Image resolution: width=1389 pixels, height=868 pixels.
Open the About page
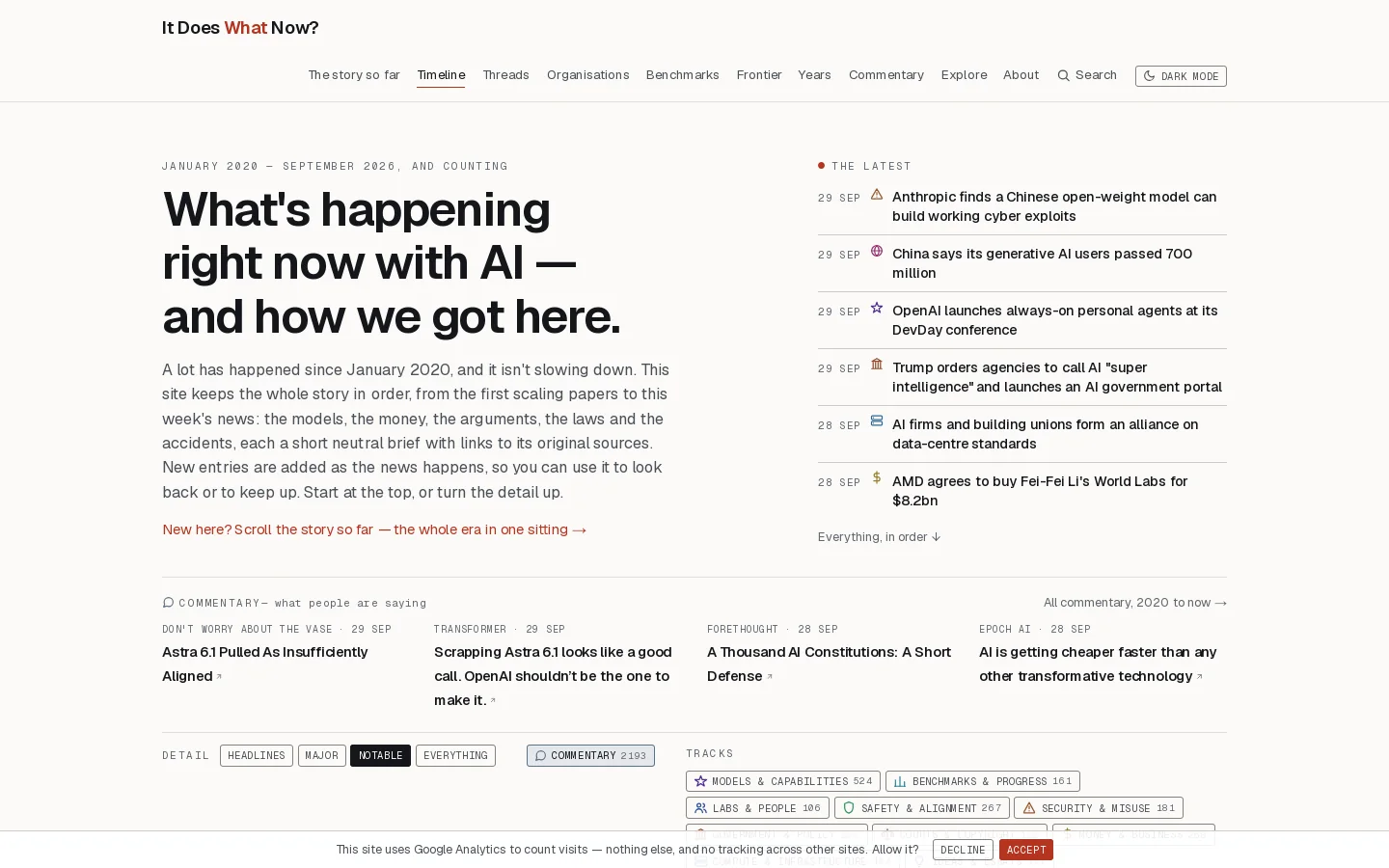pyautogui.click(x=1021, y=75)
